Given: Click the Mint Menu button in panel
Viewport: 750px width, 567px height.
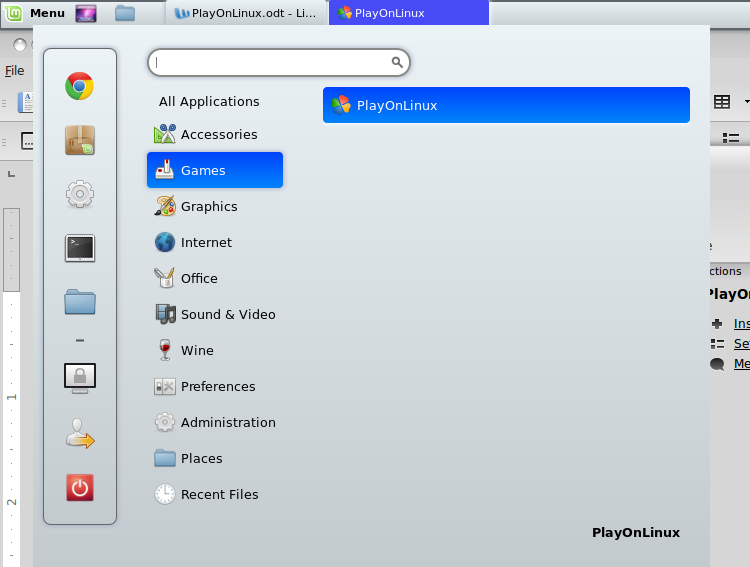Looking at the screenshot, I should tap(34, 13).
